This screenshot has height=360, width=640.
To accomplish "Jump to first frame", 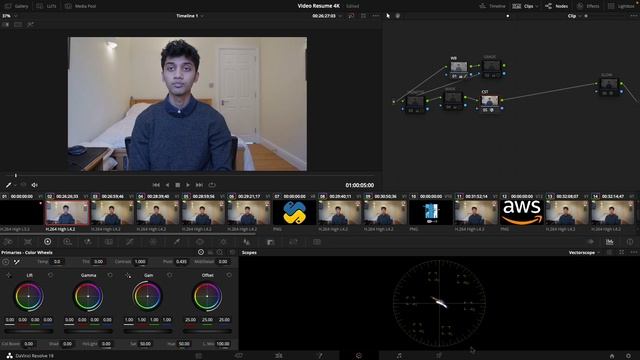I will [x=156, y=185].
